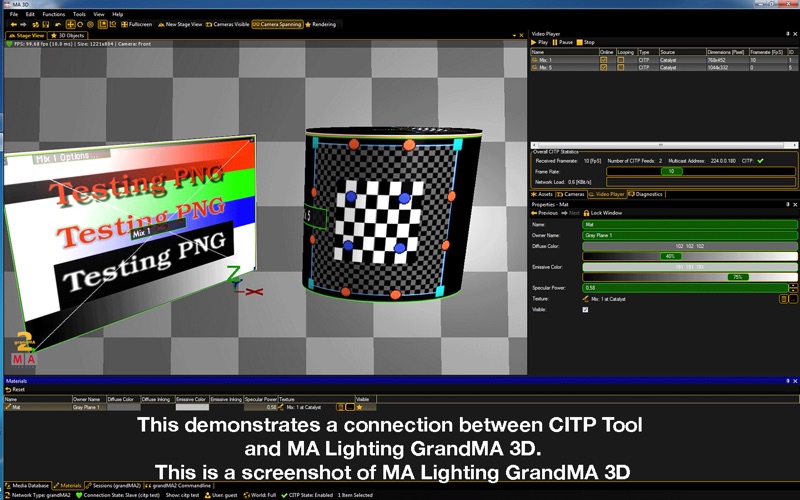Enable Looping for Mix: 1
Screen dimensions: 800x500
[x=620, y=60]
